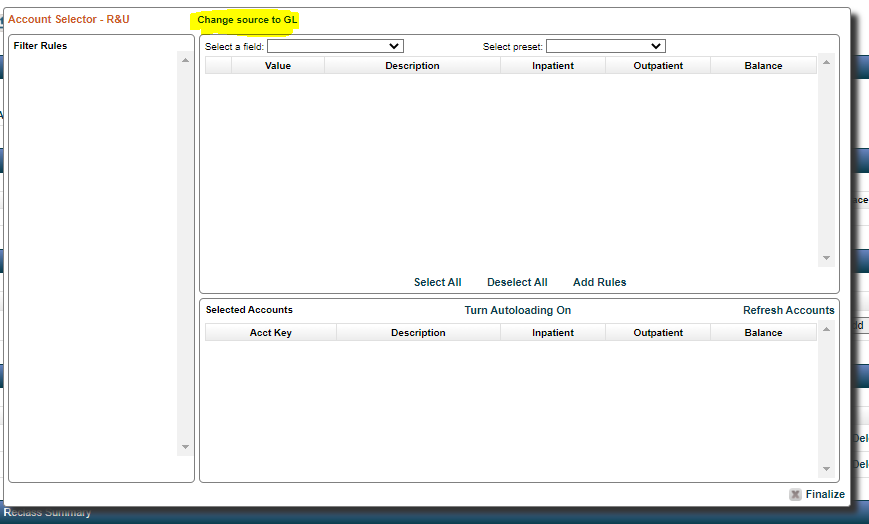The width and height of the screenshot is (869, 524).
Task: Sort by Value column header
Action: pos(278,65)
